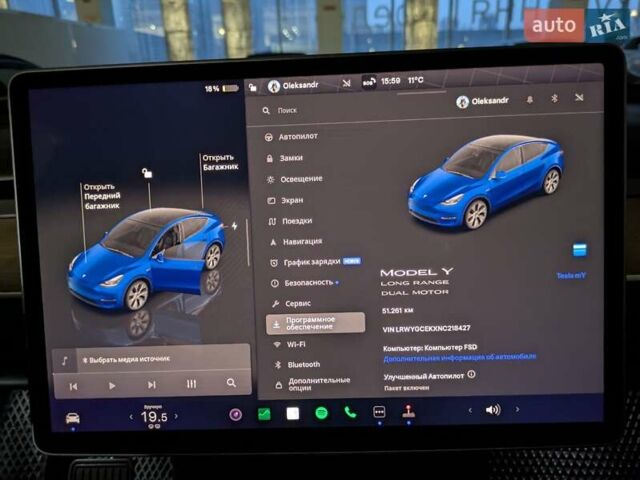Tap the music note icon in the media player
The image size is (640, 480).
(x=64, y=361)
